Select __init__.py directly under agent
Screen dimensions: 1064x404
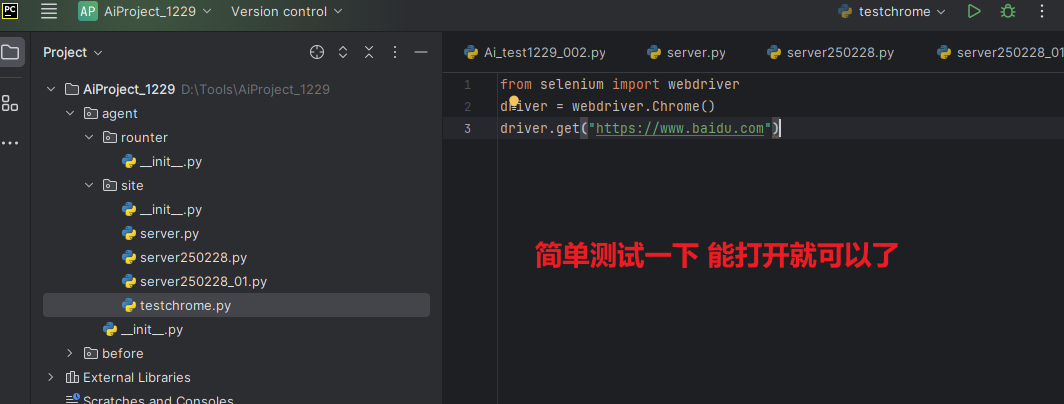point(236,329)
